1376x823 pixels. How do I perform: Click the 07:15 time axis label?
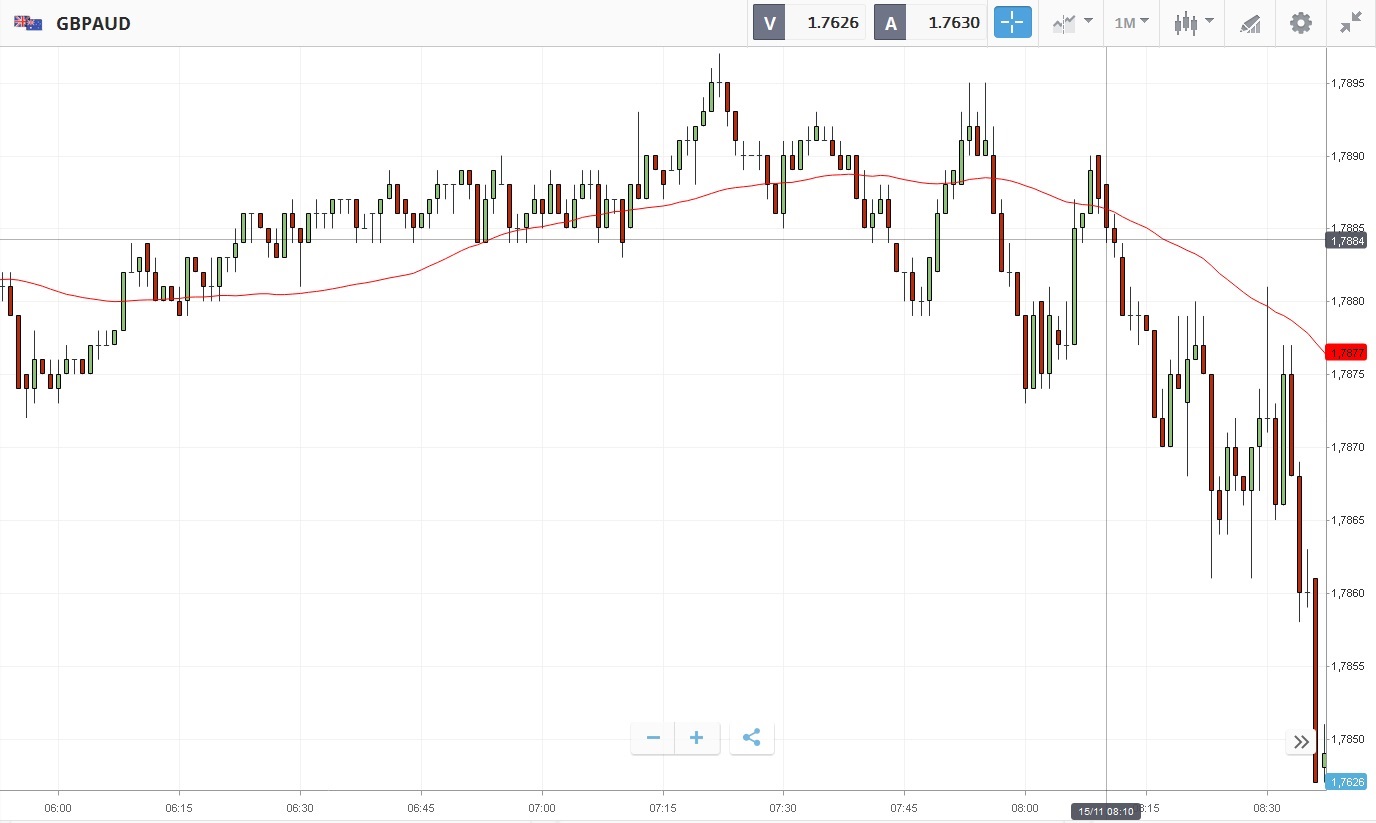pos(662,807)
